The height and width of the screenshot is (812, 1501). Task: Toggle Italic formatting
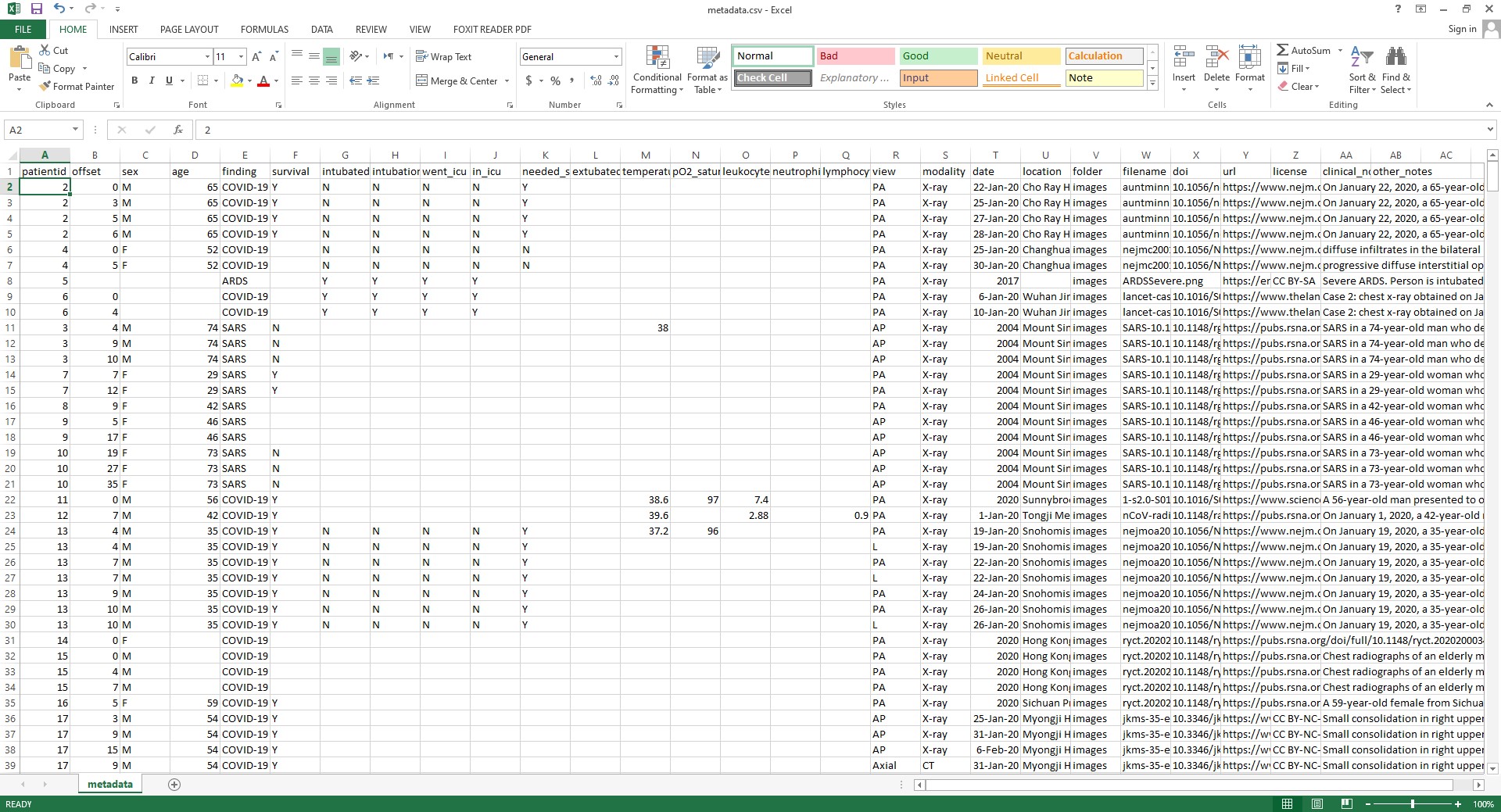click(152, 80)
